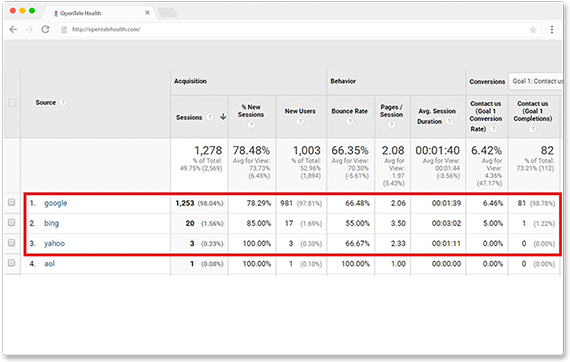Screen dimensions: 570x362
Task: Click help icon next to Goal 1 Conversion Rate
Action: [x=493, y=129]
